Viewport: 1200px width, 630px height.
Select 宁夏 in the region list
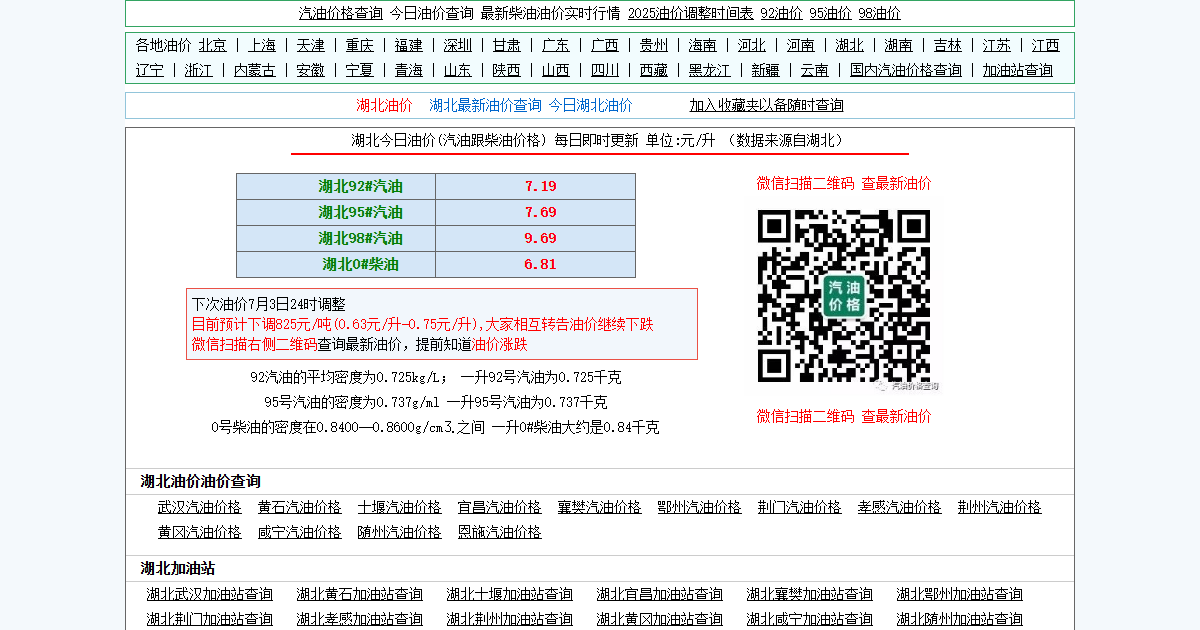pos(360,70)
